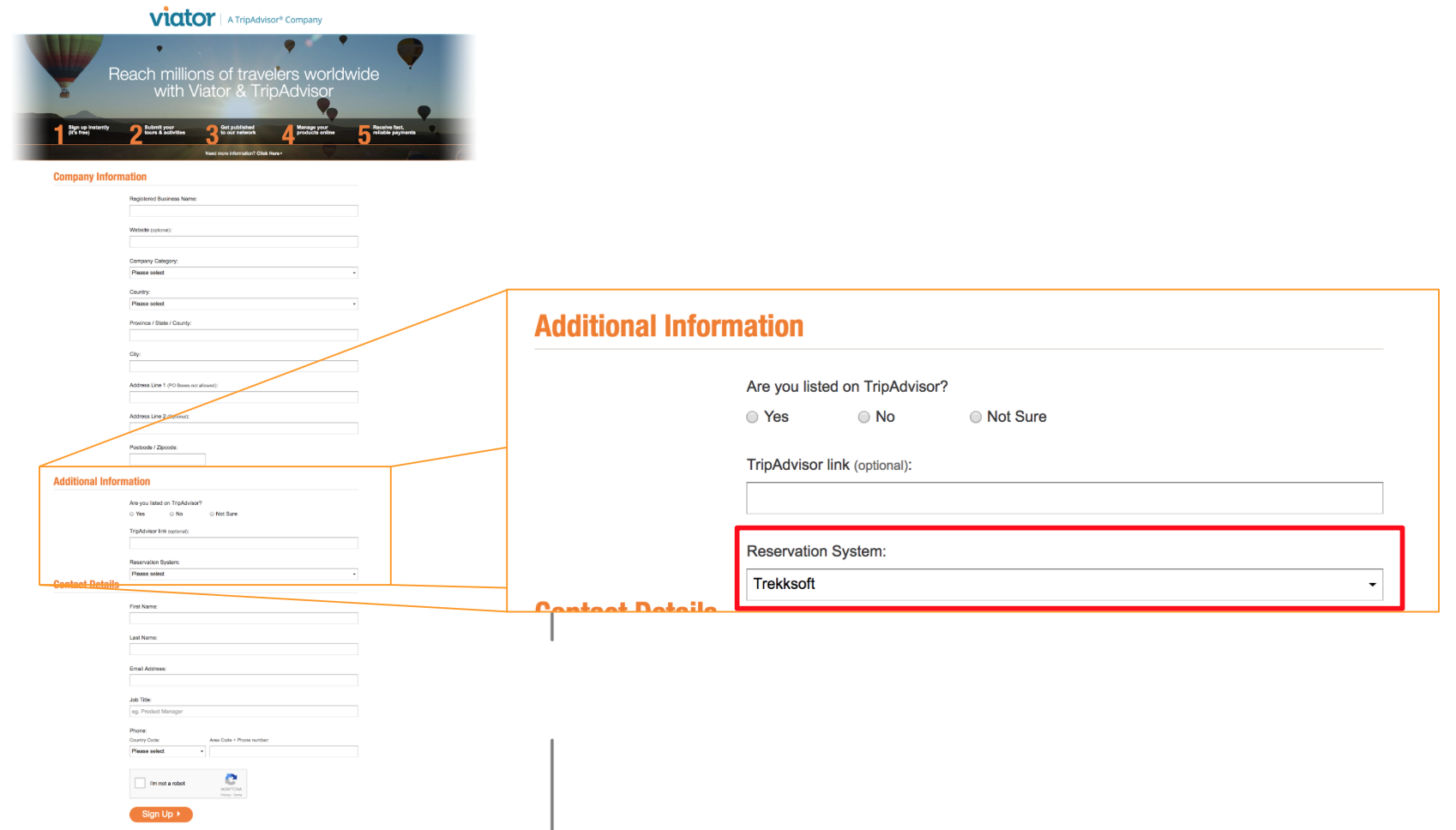Viewport: 1456px width, 830px height.
Task: Open the Company Category dropdown
Action: pyautogui.click(x=244, y=273)
